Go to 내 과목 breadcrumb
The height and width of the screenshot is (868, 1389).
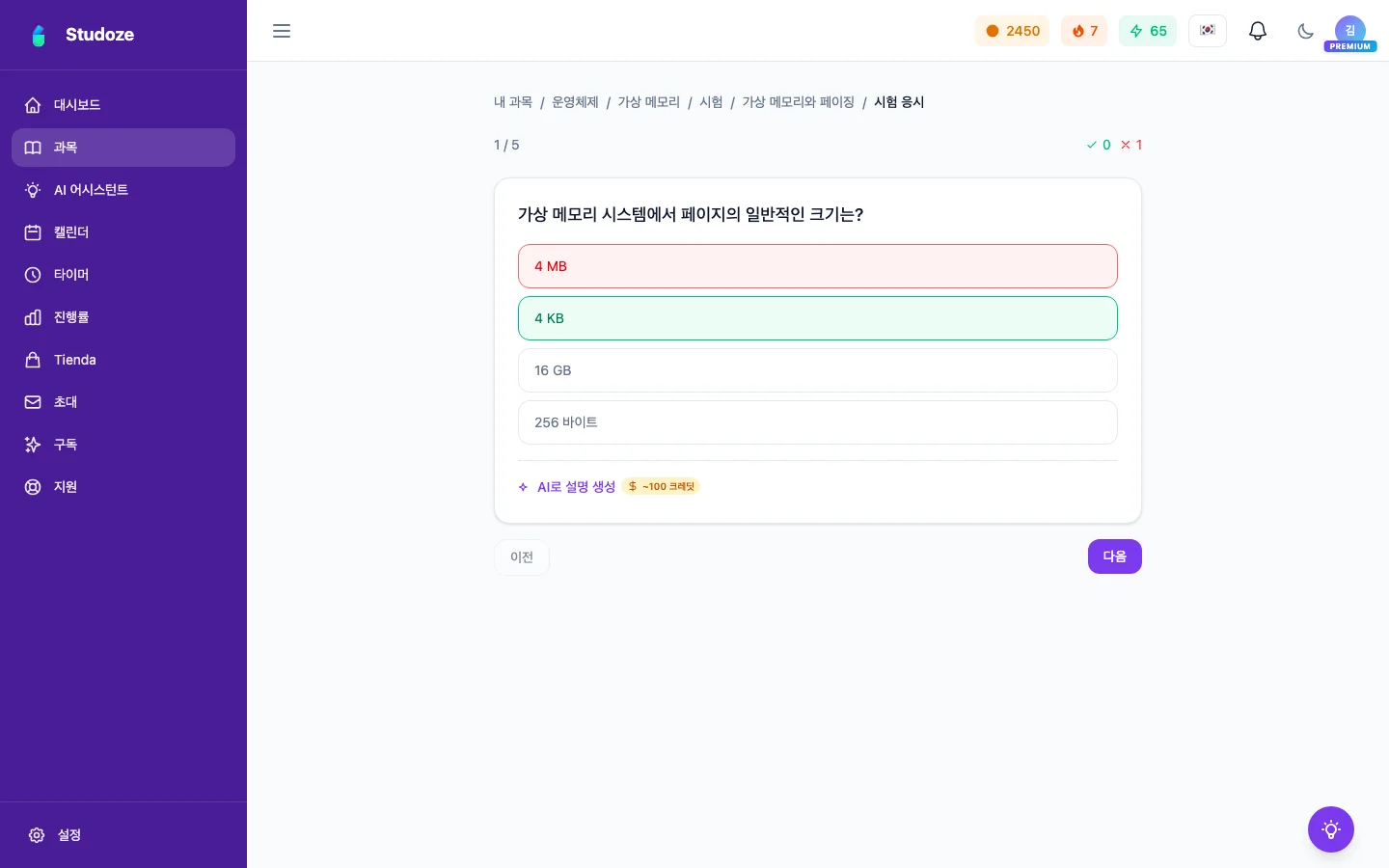tap(513, 102)
